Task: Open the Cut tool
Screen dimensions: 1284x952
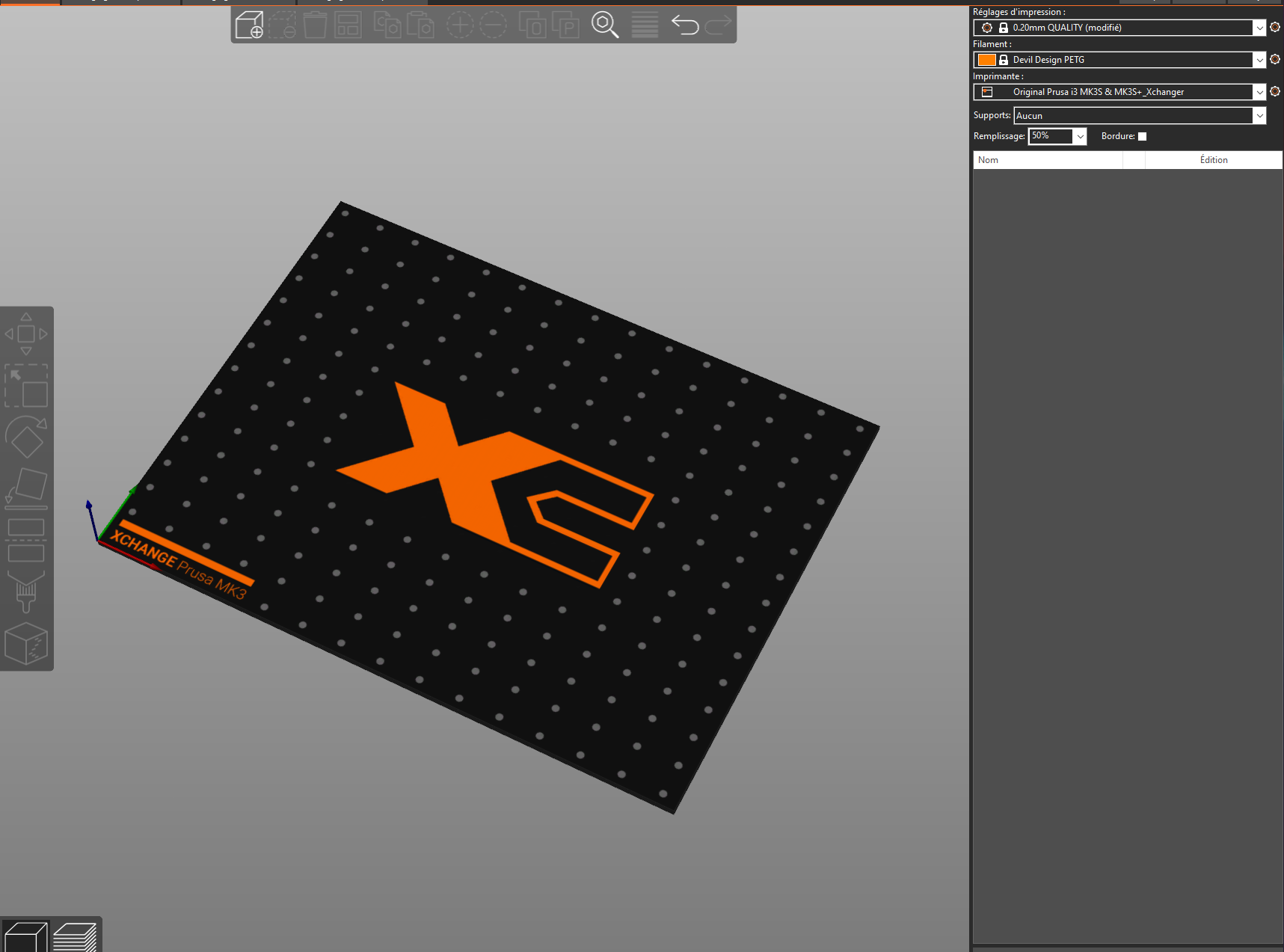Action: [26, 540]
